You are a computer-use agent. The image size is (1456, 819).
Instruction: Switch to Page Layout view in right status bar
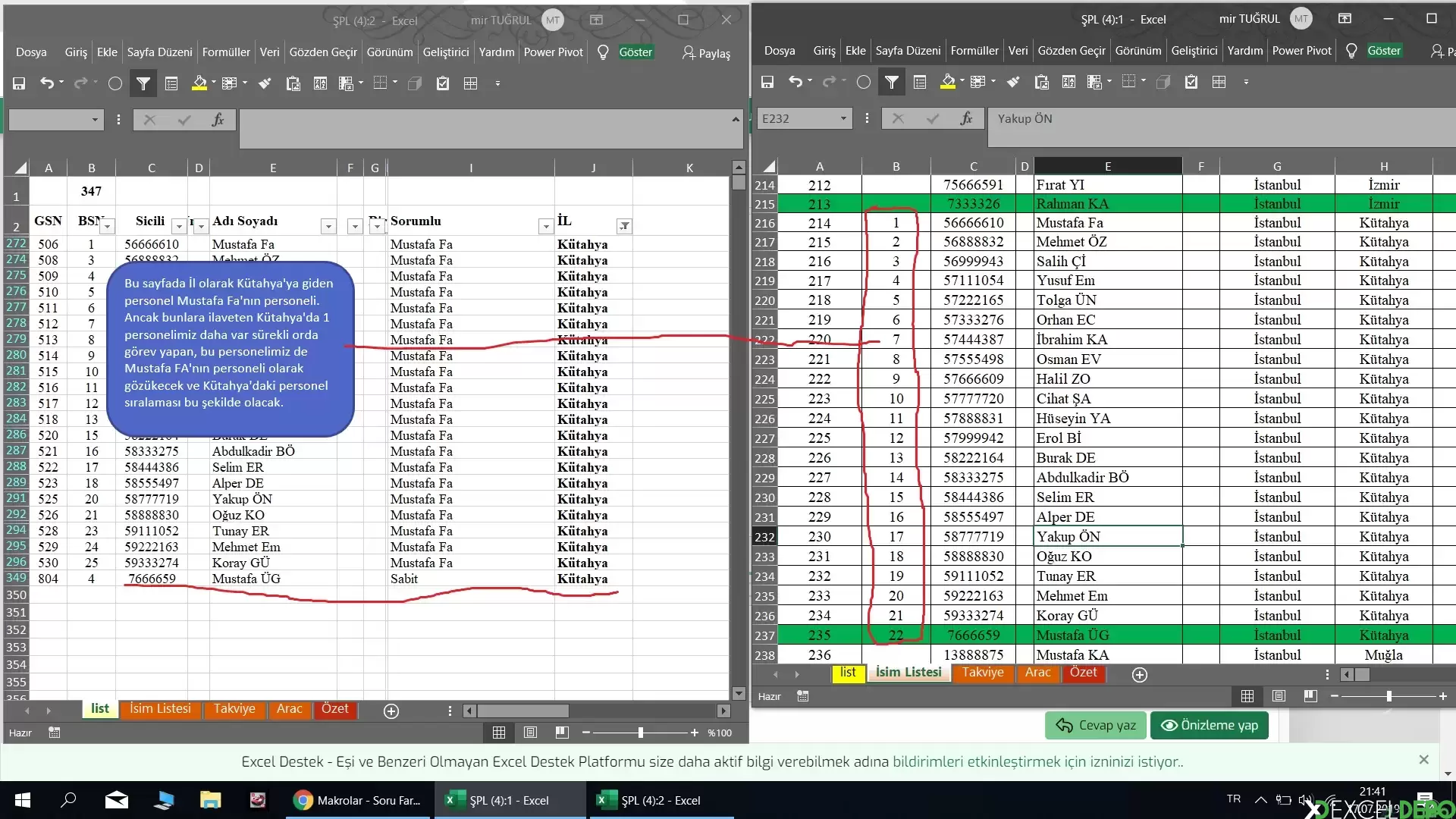[1279, 696]
